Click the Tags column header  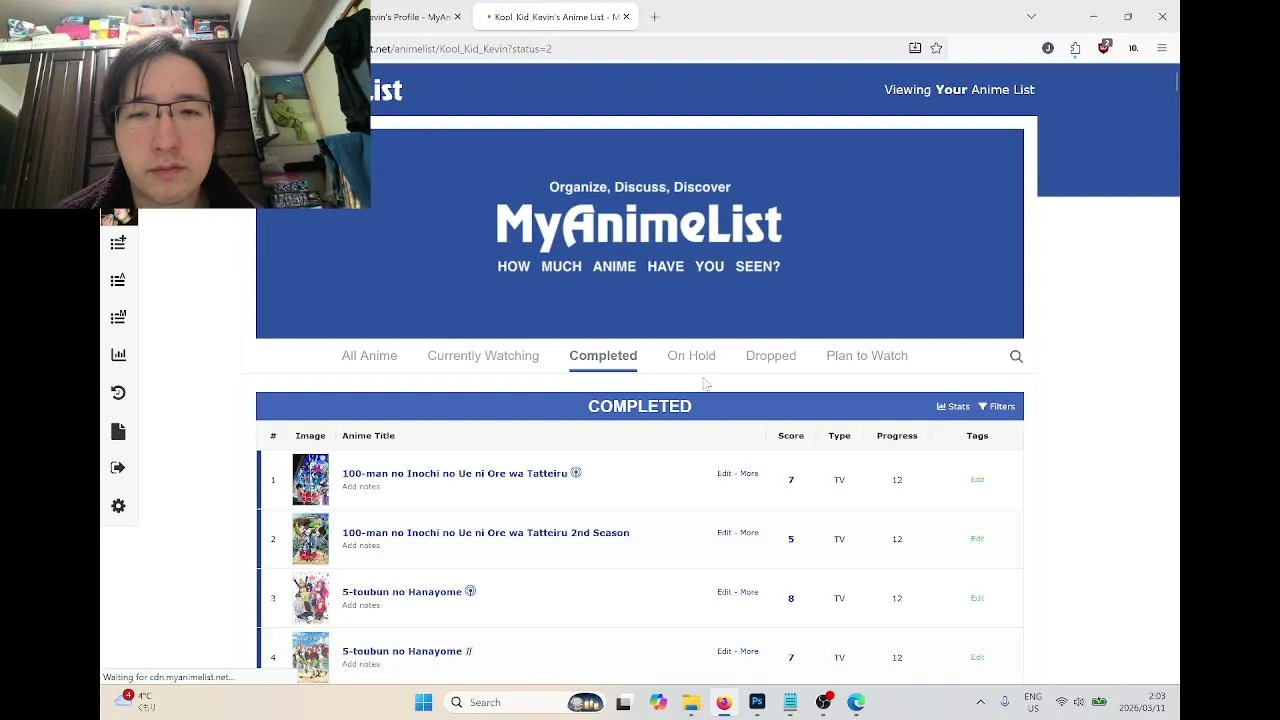pyautogui.click(x=977, y=436)
